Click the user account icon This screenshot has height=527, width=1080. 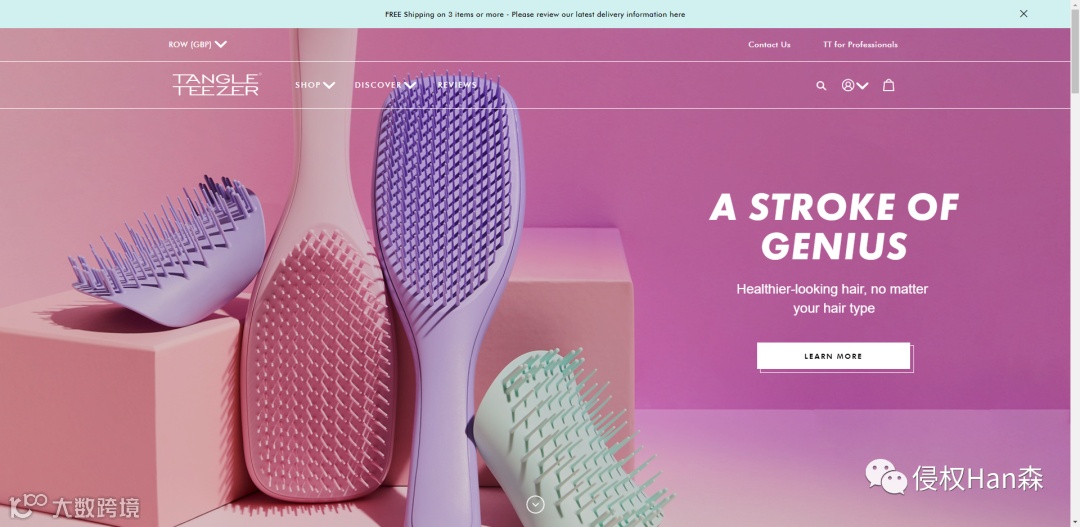[848, 85]
